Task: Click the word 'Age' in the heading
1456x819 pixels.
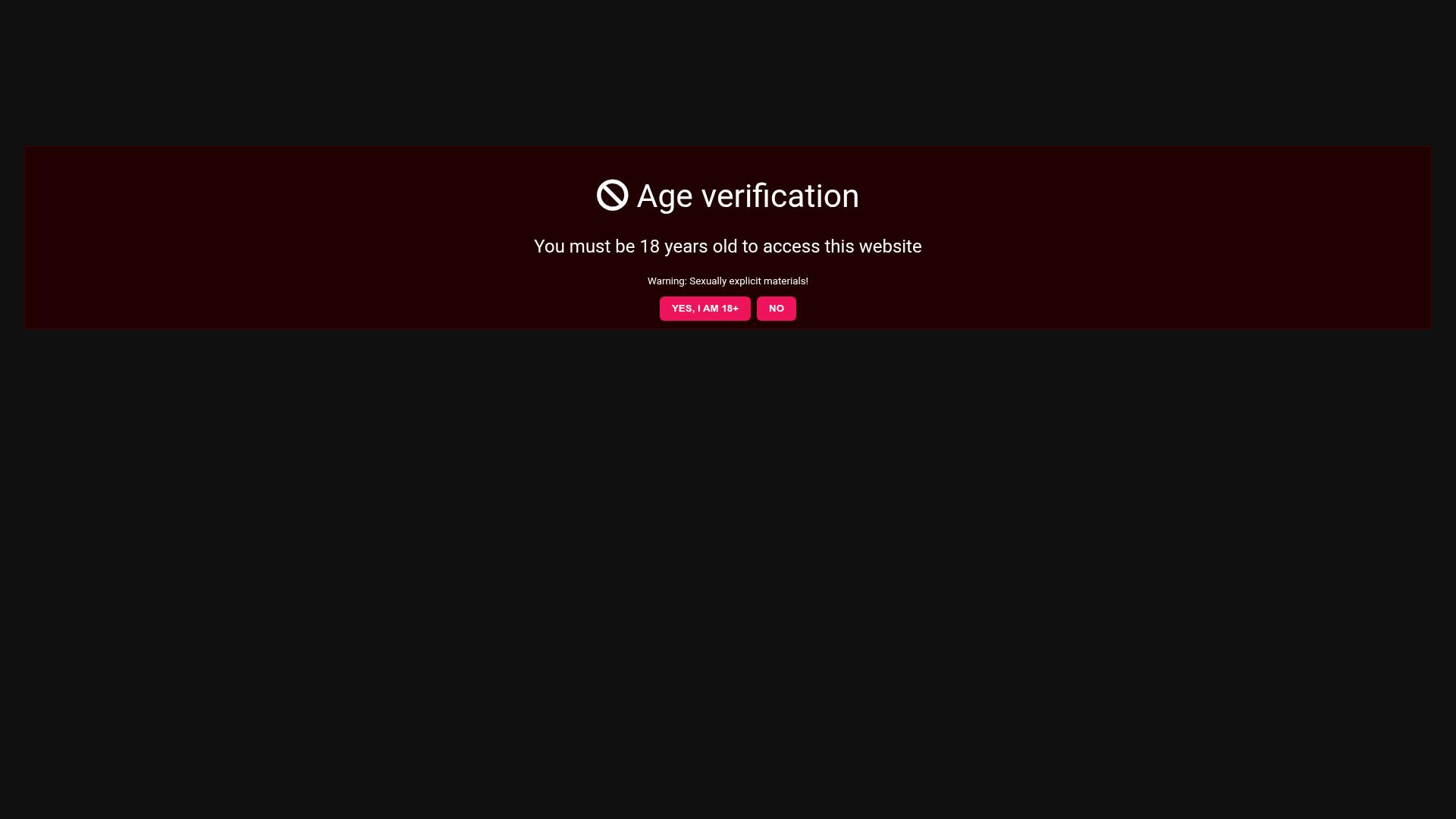Action: pos(664,198)
